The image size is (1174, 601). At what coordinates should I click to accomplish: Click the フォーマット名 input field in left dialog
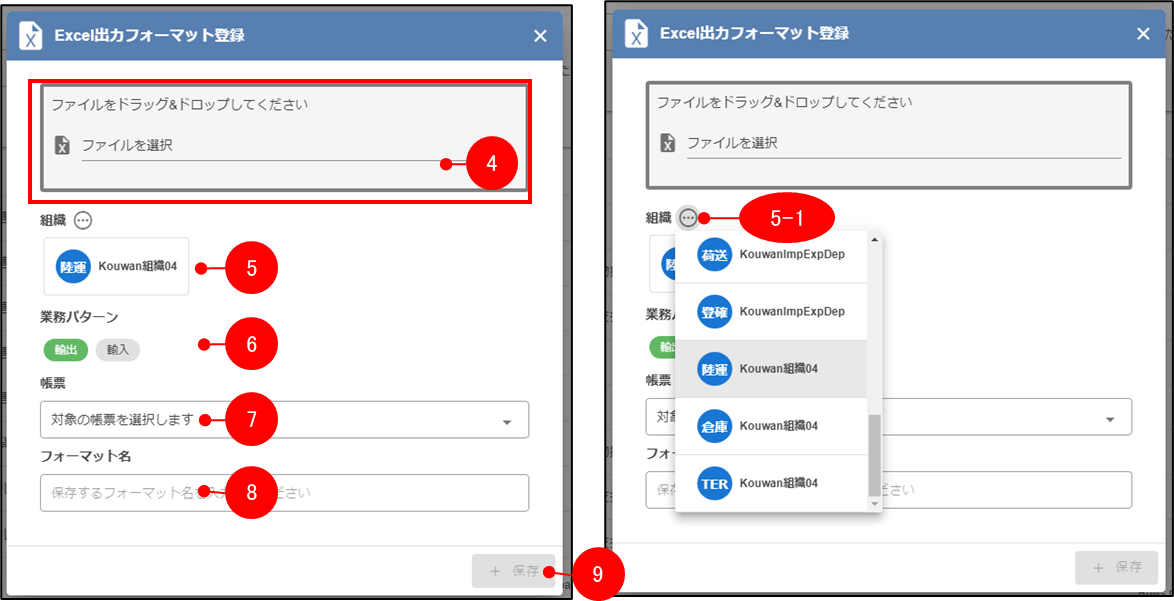284,493
